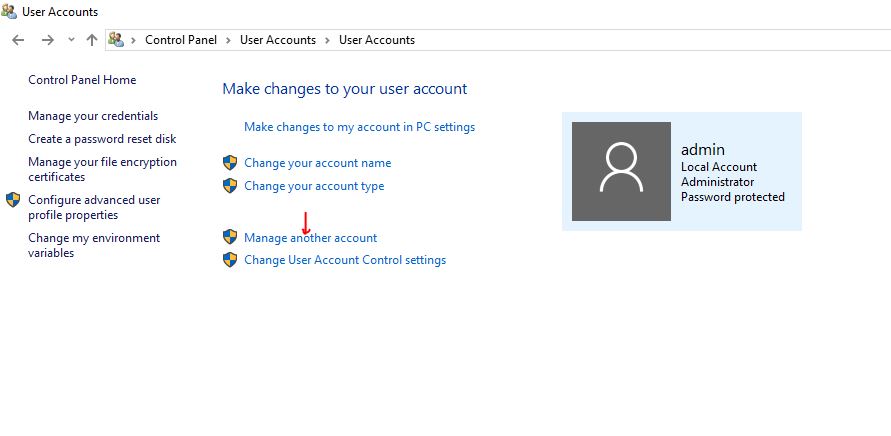Click the Back navigation arrow
Image resolution: width=891 pixels, height=436 pixels.
click(18, 40)
